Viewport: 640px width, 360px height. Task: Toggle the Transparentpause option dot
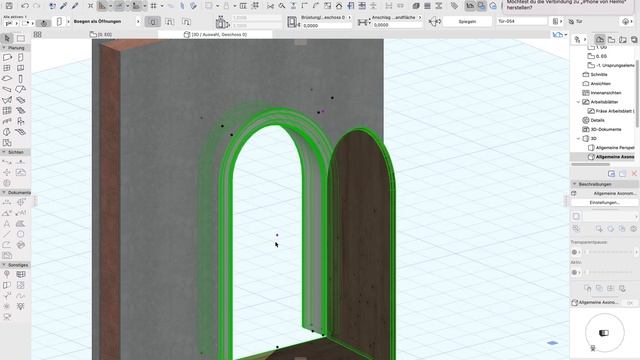click(574, 252)
